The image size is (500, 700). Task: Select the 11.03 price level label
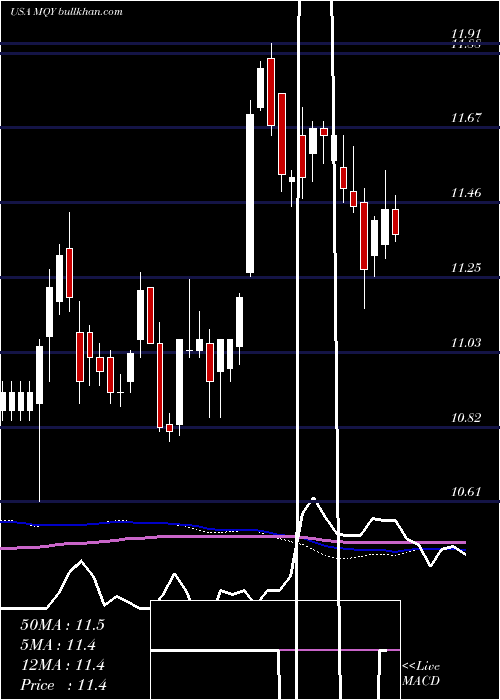pos(466,342)
